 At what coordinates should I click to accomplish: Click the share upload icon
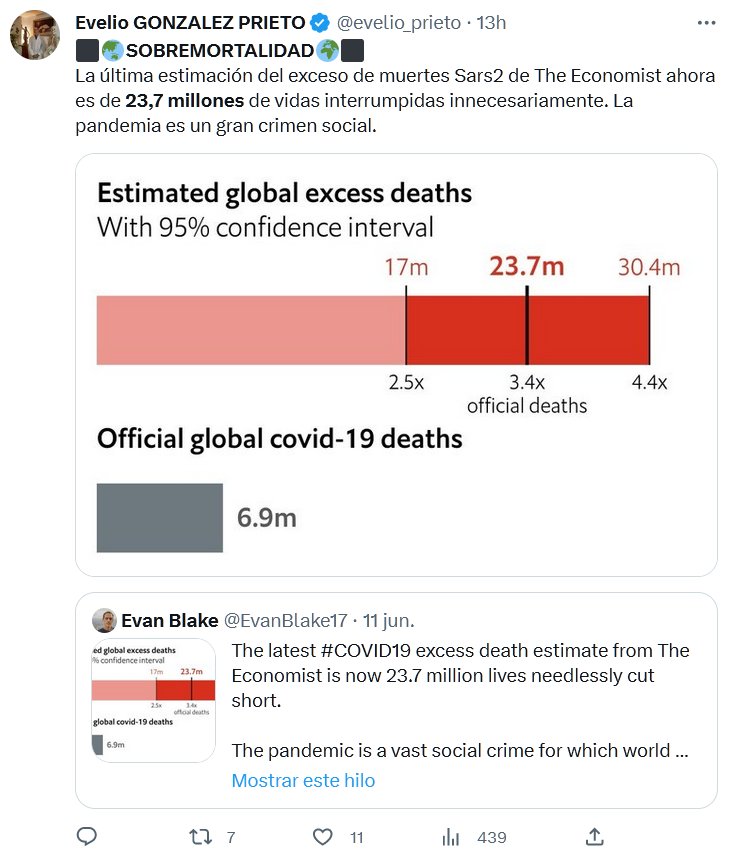(594, 836)
